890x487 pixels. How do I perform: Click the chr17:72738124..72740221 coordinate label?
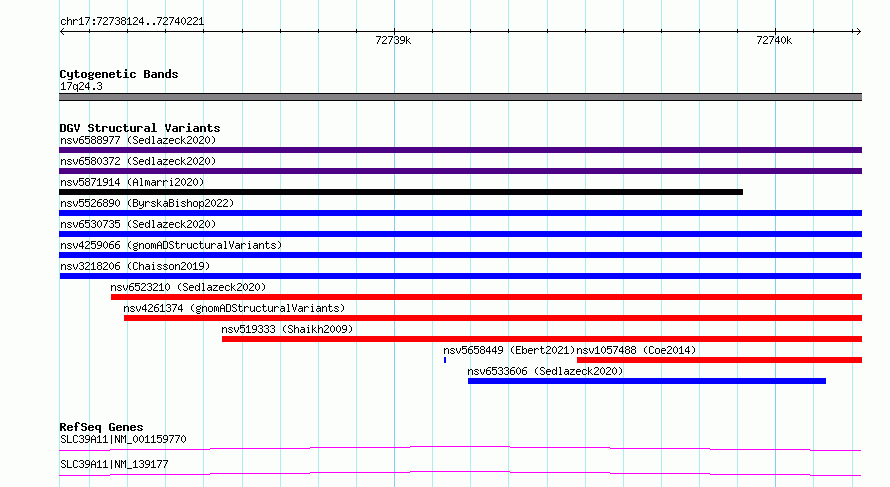tap(132, 22)
